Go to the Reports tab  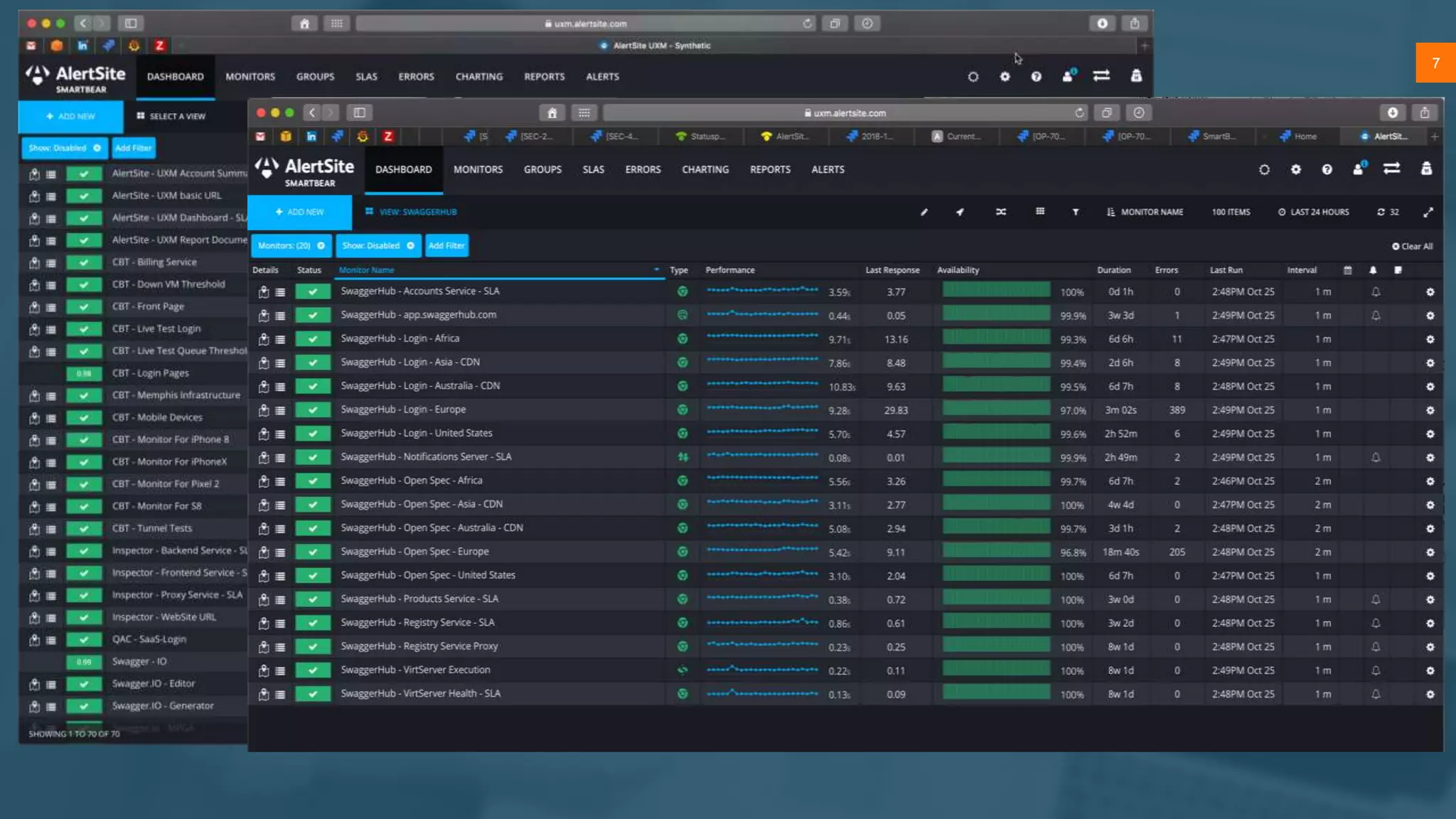(770, 169)
